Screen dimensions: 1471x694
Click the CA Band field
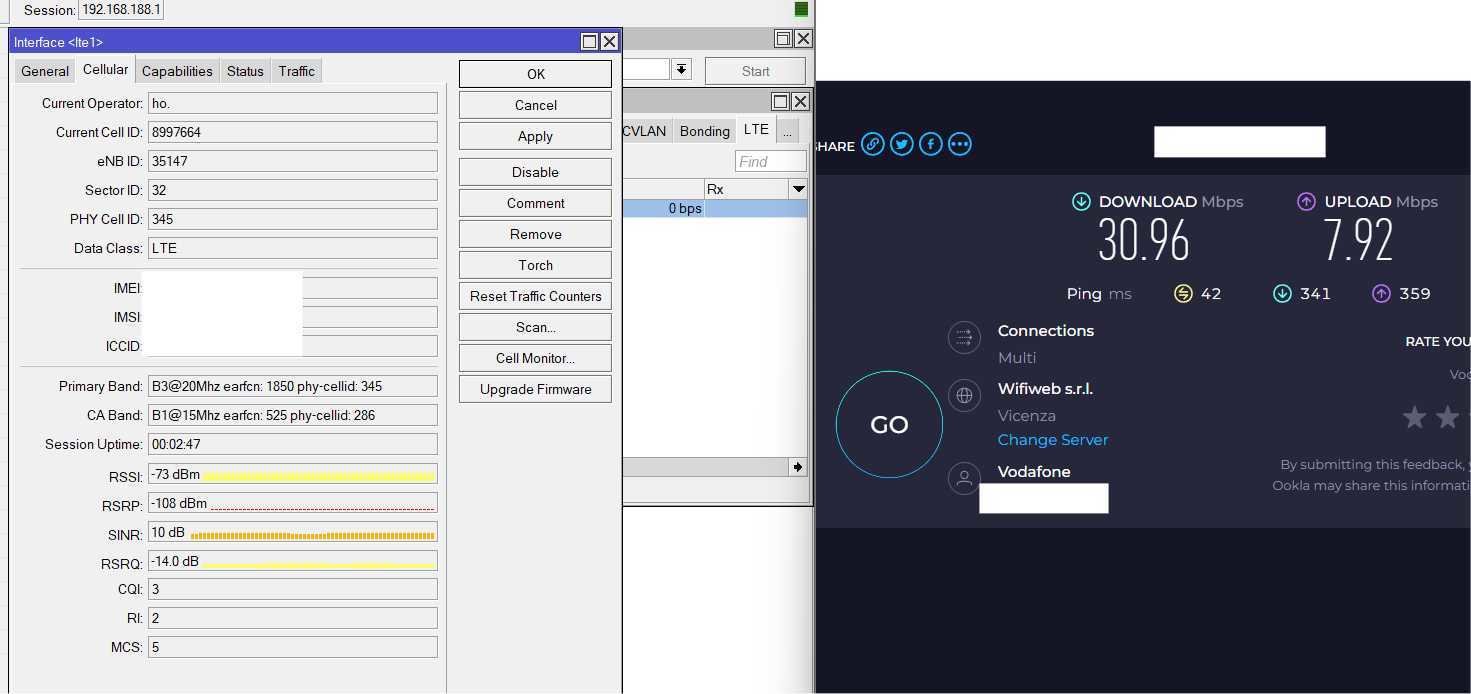pos(293,415)
